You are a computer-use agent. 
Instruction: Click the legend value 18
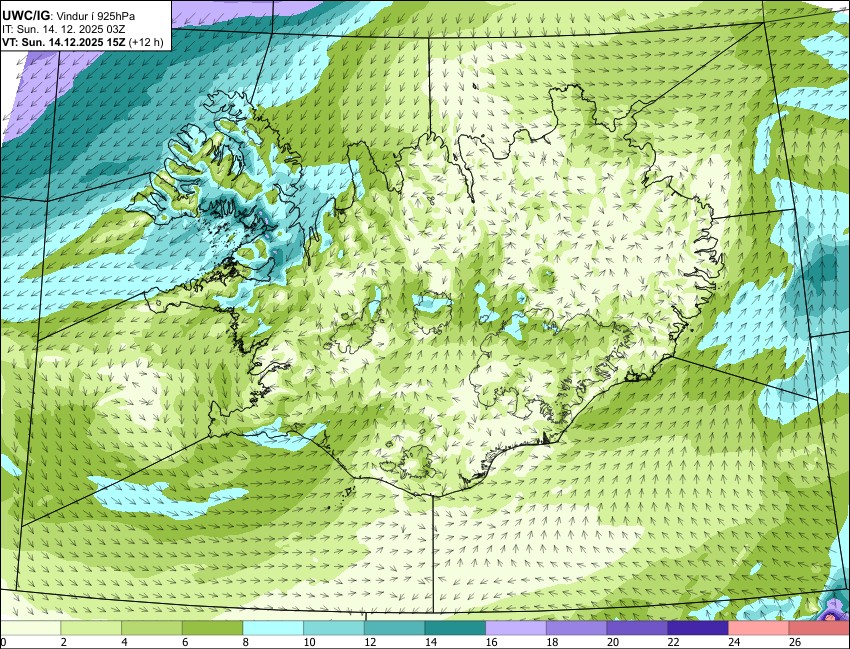click(x=552, y=642)
